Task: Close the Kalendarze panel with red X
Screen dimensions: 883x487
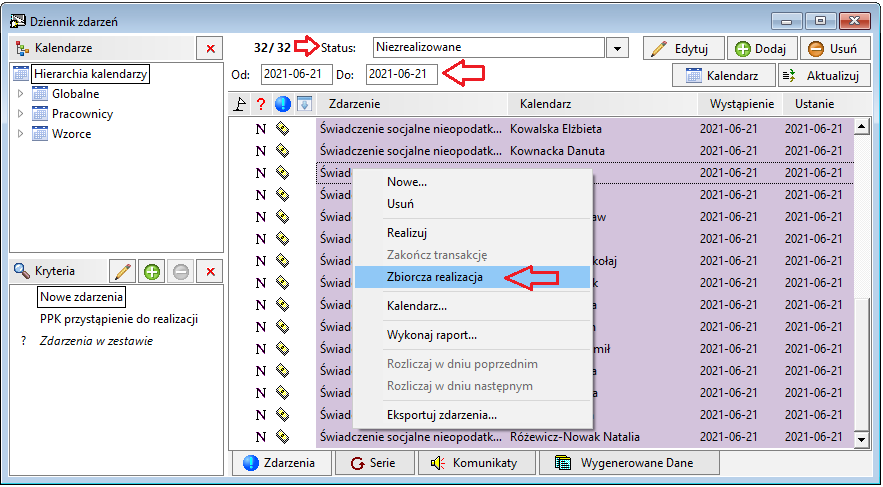Action: coord(210,48)
